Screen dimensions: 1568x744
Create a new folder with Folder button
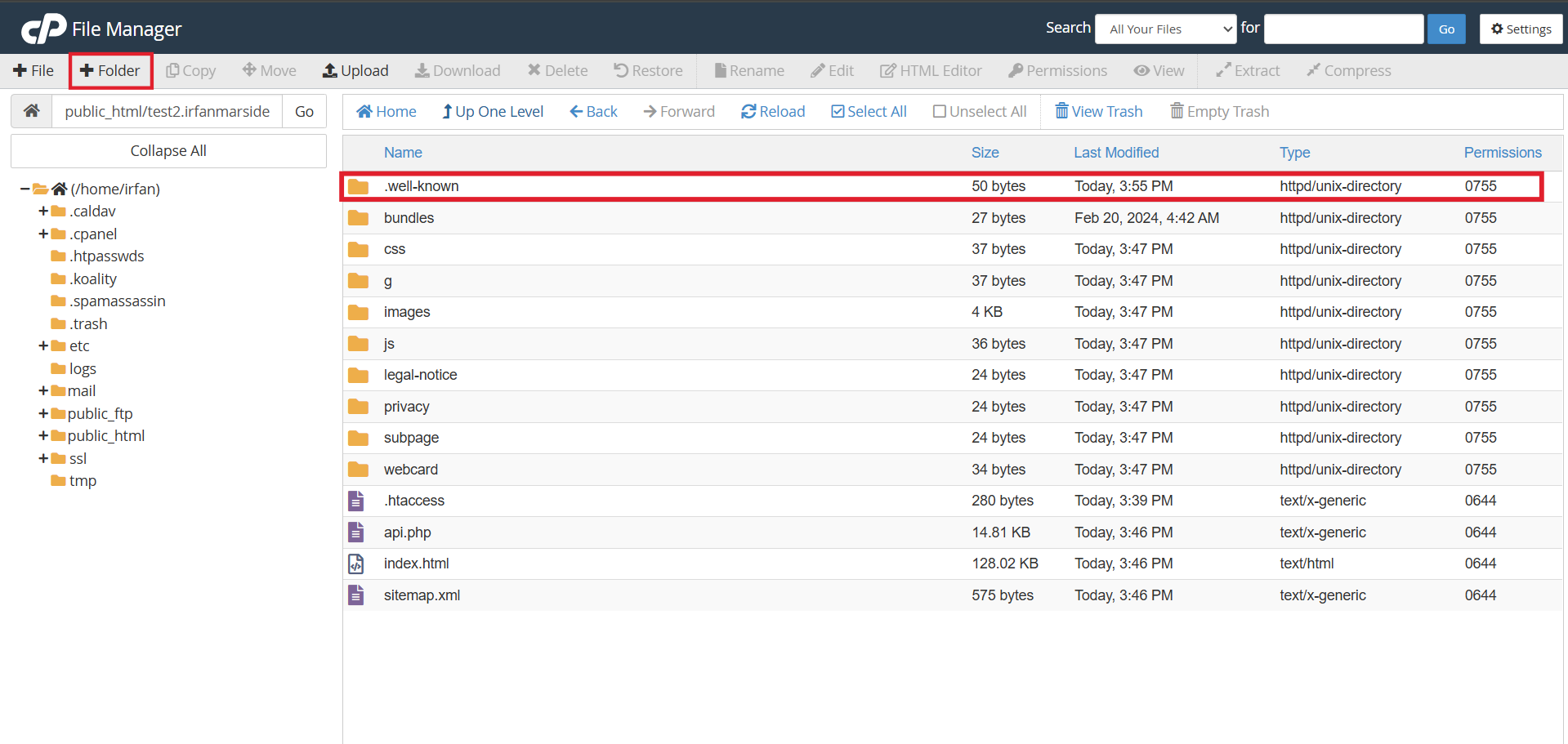(x=110, y=71)
